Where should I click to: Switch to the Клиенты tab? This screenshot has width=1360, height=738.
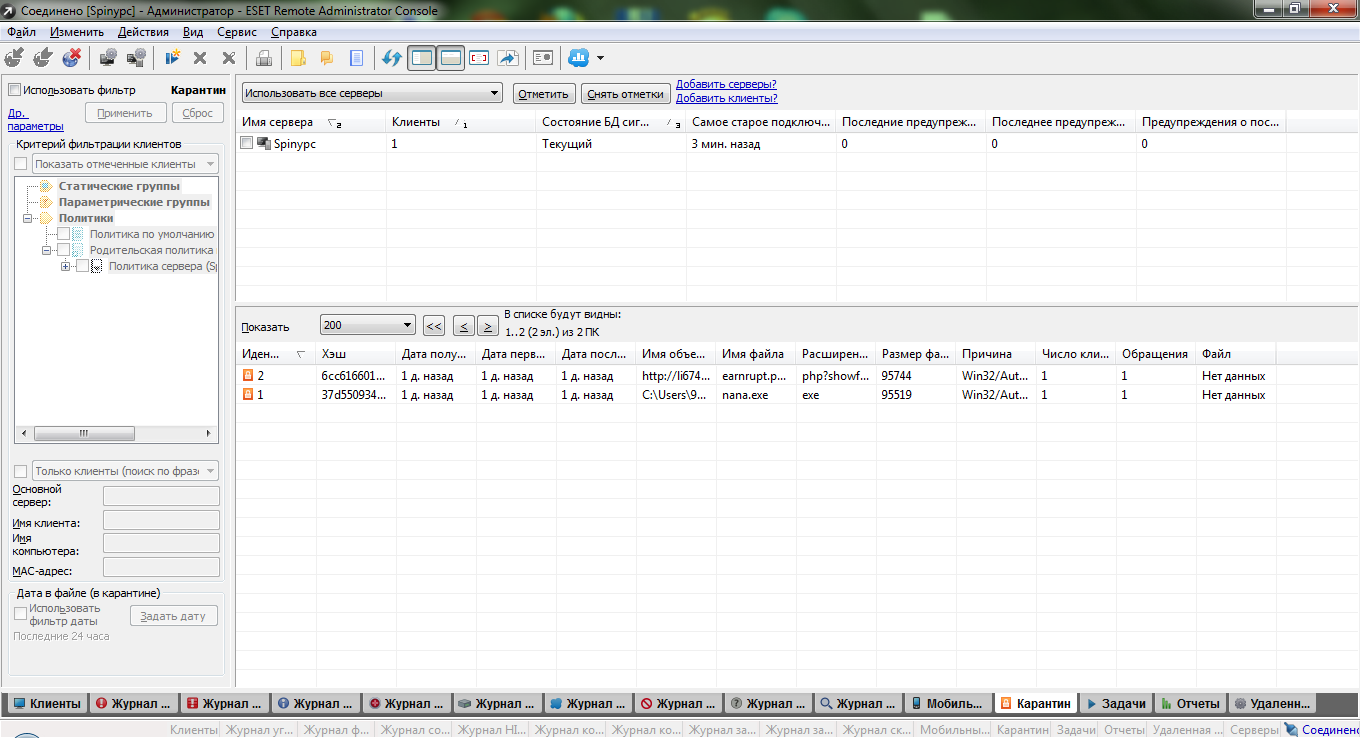46,704
